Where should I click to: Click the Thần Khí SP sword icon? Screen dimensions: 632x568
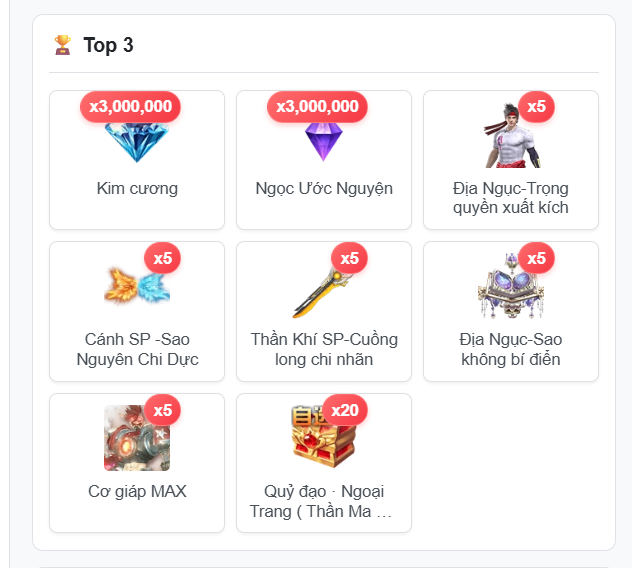point(322,293)
